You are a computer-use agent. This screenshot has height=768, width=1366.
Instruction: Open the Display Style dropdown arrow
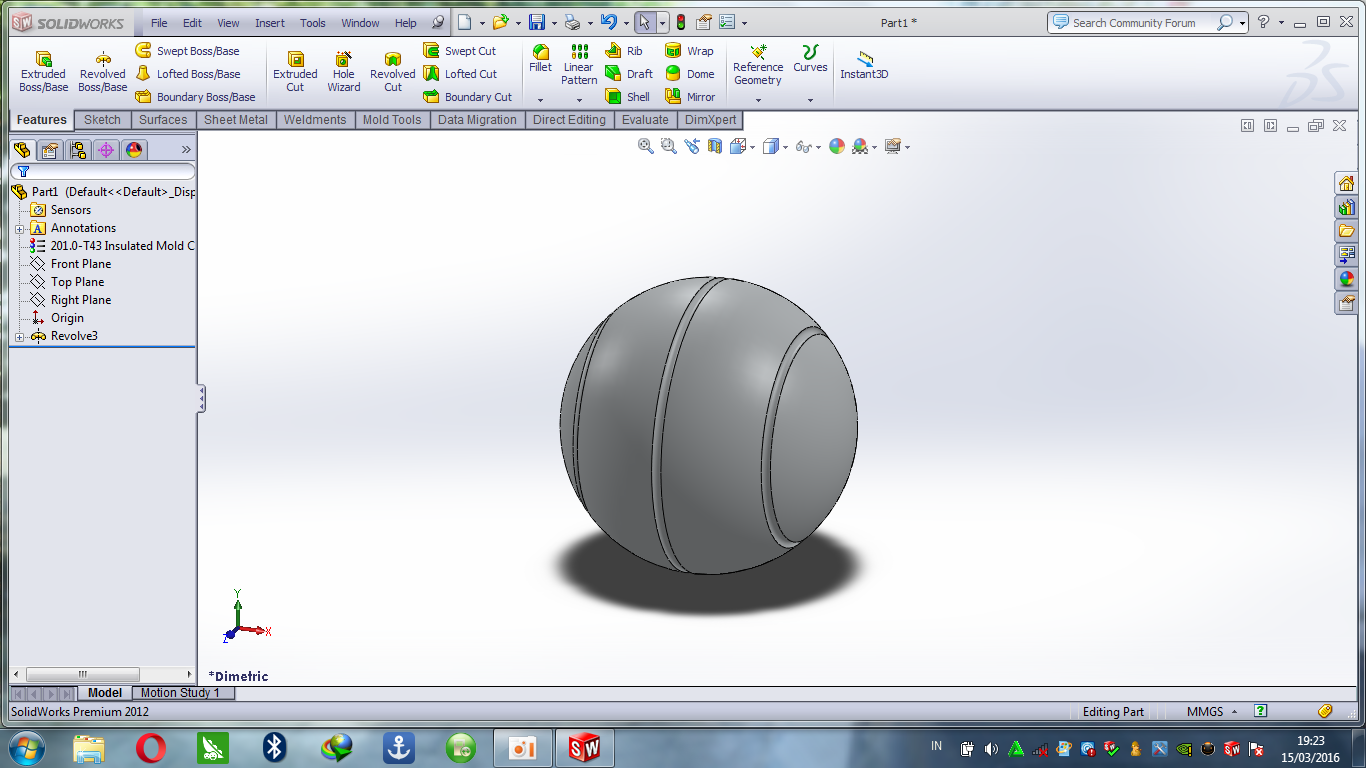pyautogui.click(x=785, y=146)
